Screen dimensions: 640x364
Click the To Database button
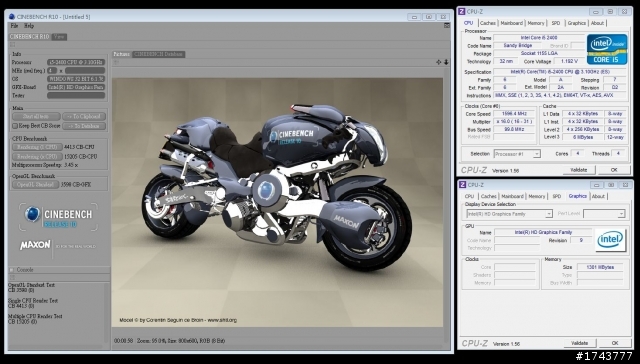(84, 126)
